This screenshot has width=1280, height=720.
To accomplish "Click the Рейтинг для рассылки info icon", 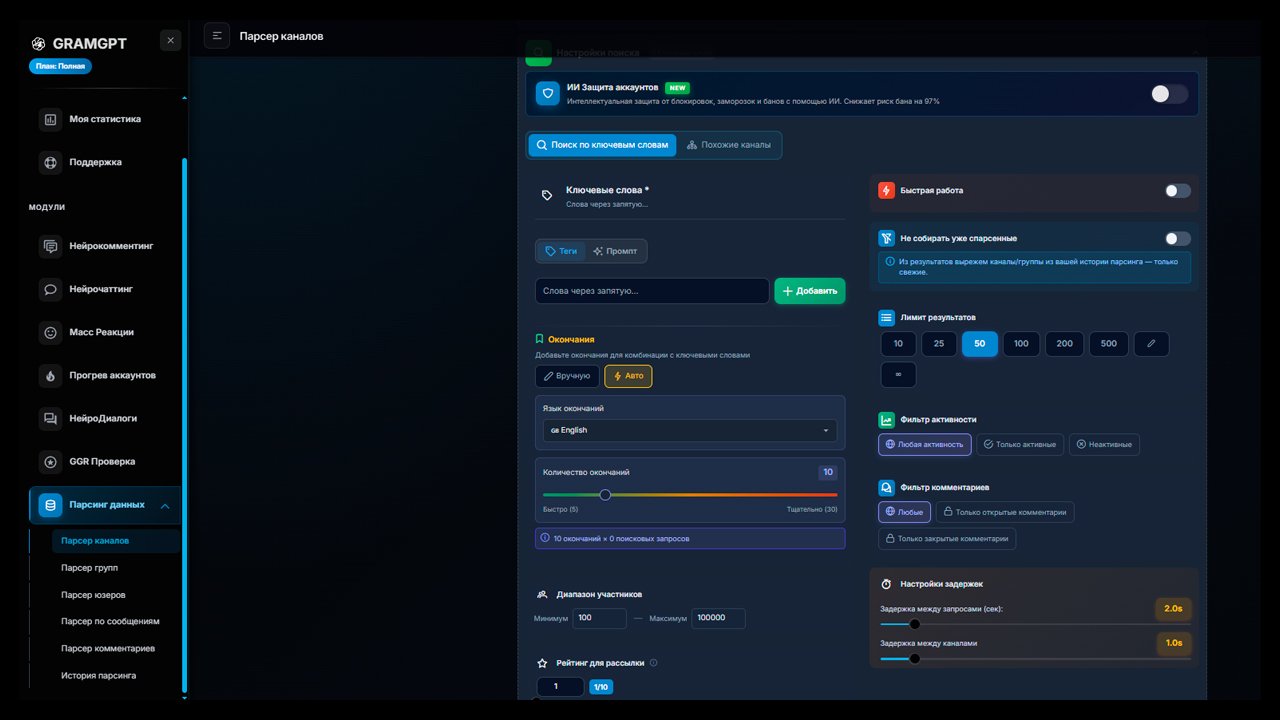I will point(654,663).
